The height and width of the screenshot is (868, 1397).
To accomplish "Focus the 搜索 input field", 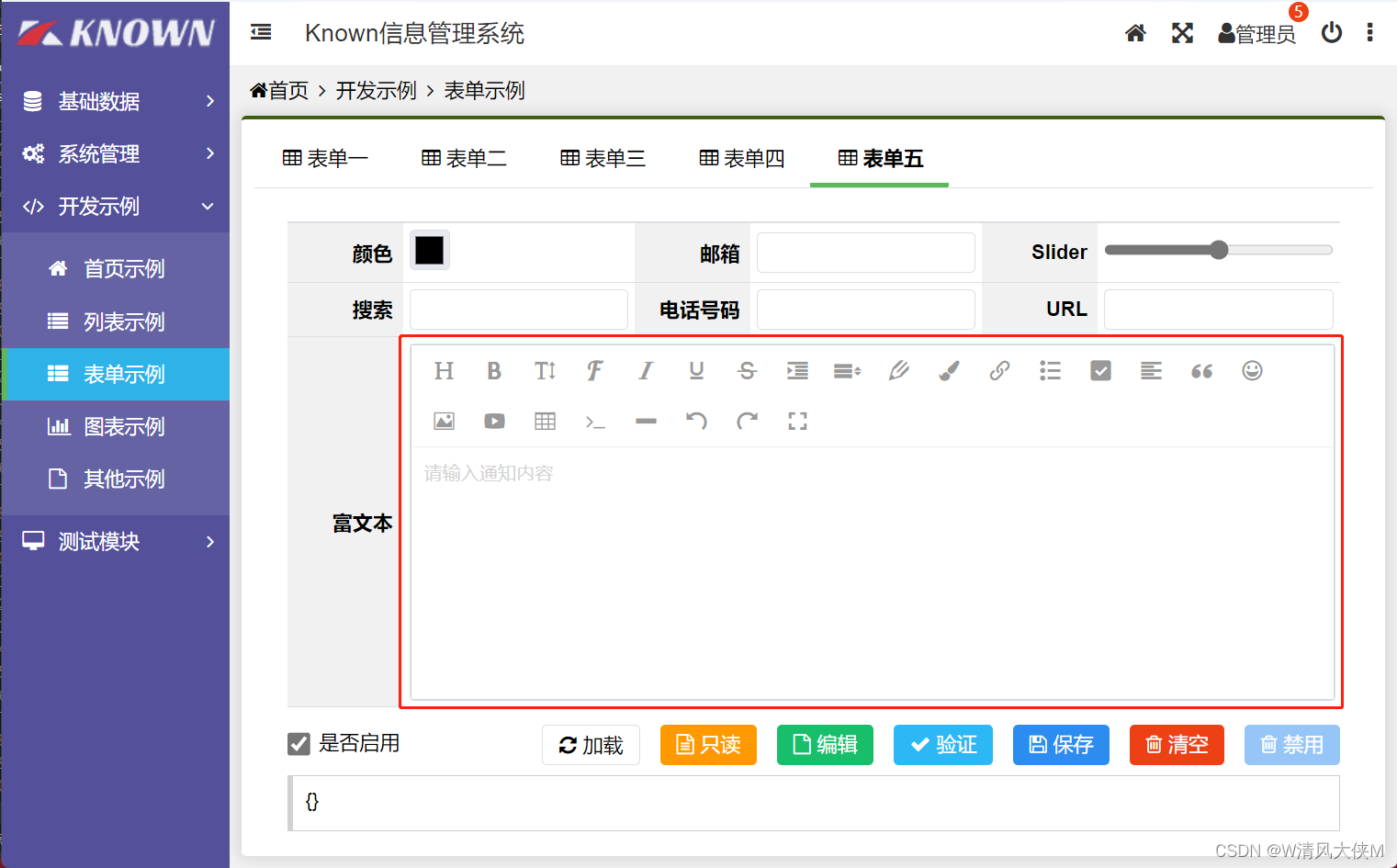I will pos(519,310).
